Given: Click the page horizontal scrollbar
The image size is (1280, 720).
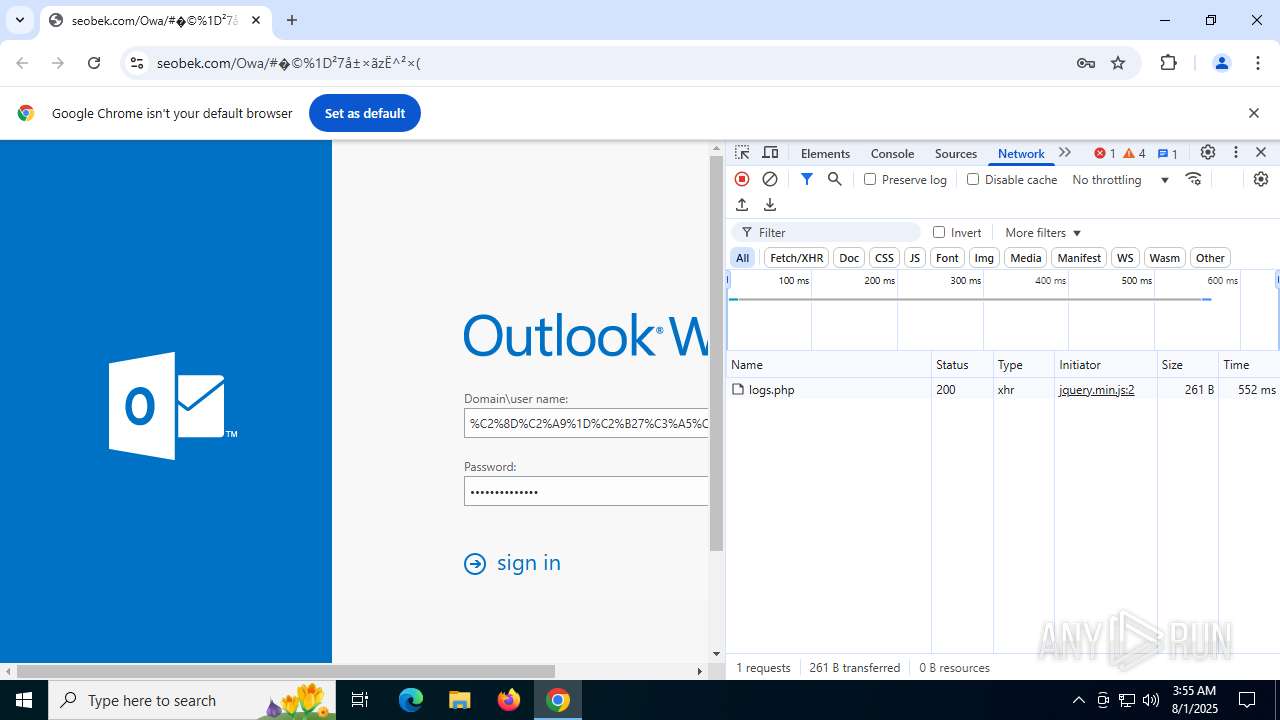Looking at the screenshot, I should pos(285,671).
